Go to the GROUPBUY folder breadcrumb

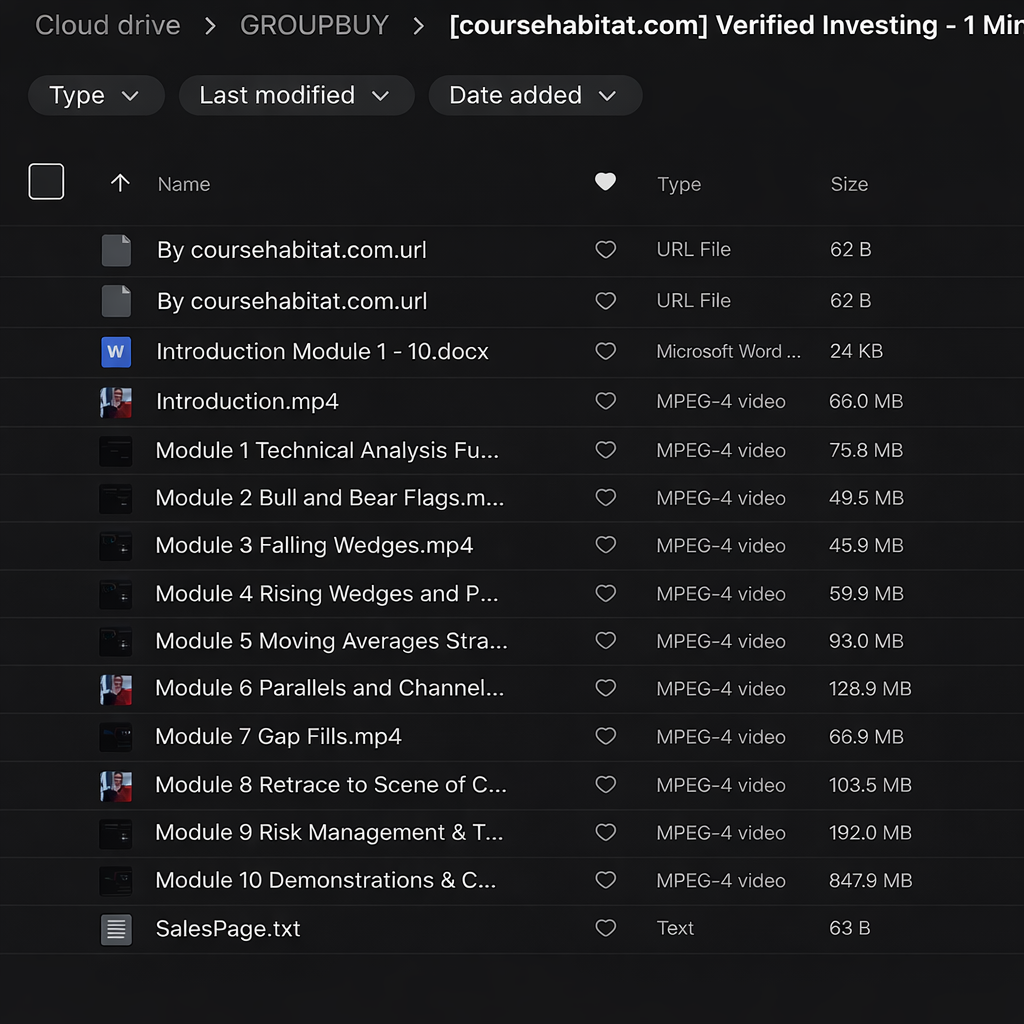tap(314, 25)
